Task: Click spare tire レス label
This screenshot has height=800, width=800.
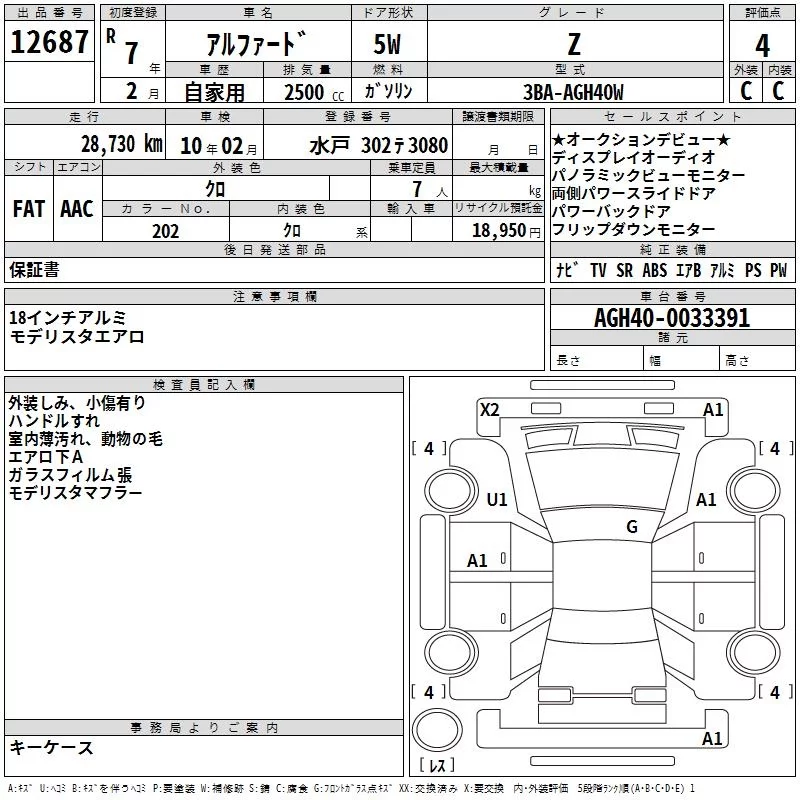Action: point(437,765)
